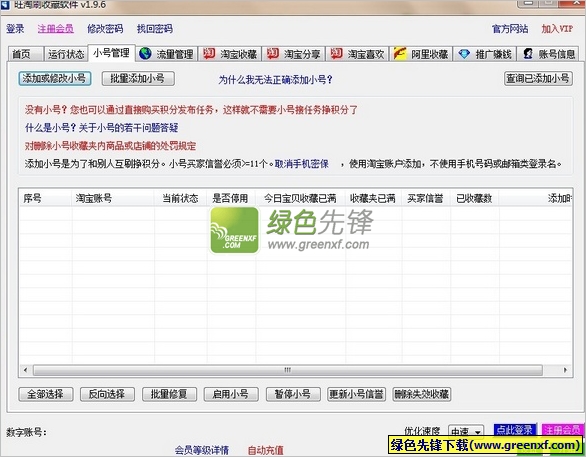Select the 小号管理 tab
The image size is (586, 457).
pos(111,53)
